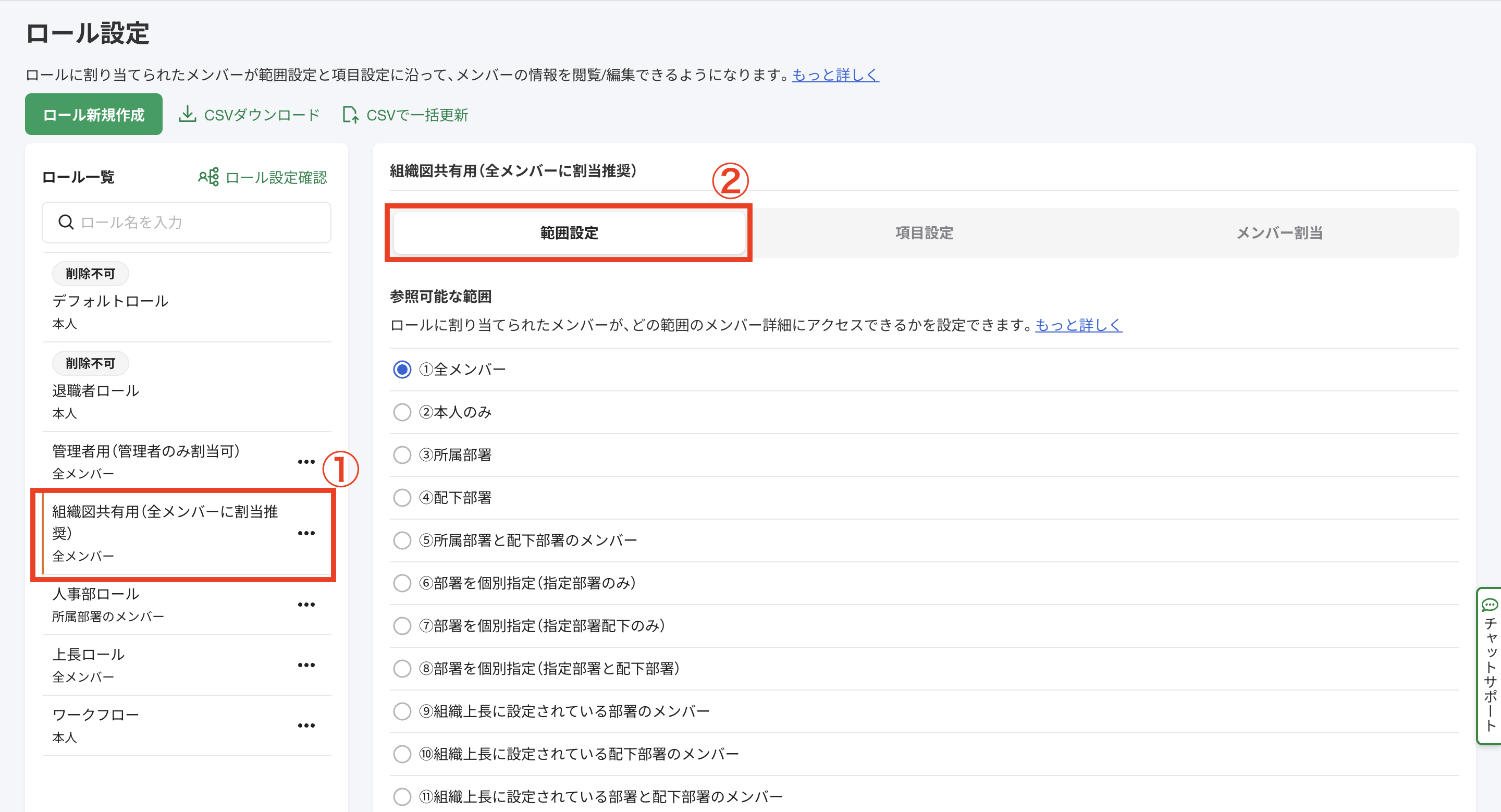This screenshot has height=812, width=1501.
Task: Click the search magnifier icon in role list
Action: point(66,222)
